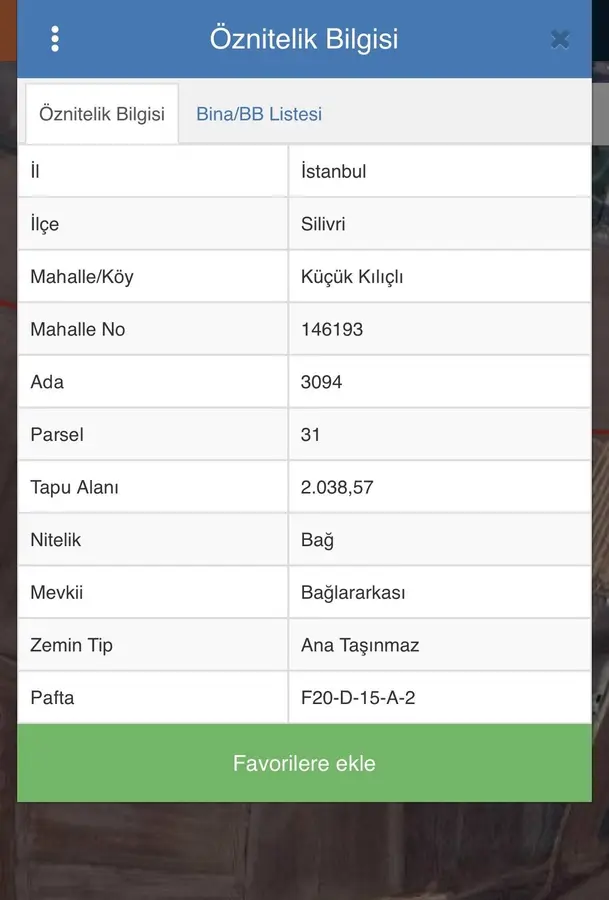
Task: Click the Mevkii value Bağlararkası
Action: (x=353, y=593)
